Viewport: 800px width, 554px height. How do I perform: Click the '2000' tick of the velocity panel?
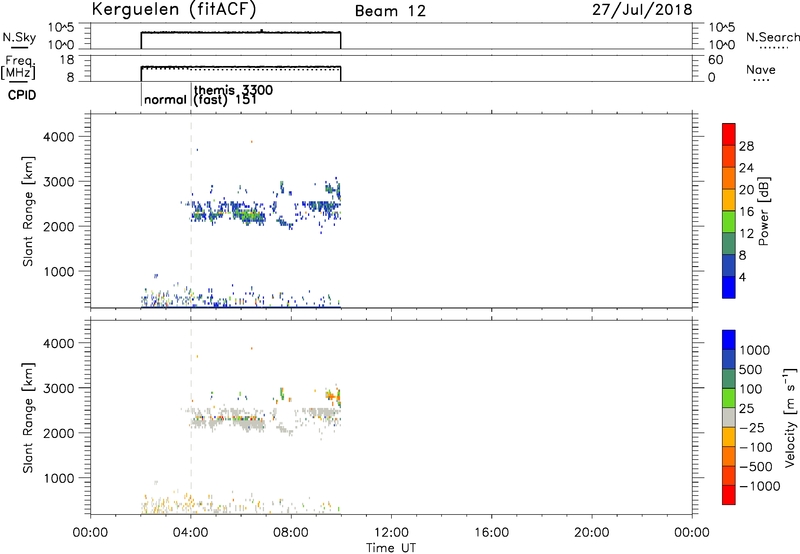coord(59,433)
